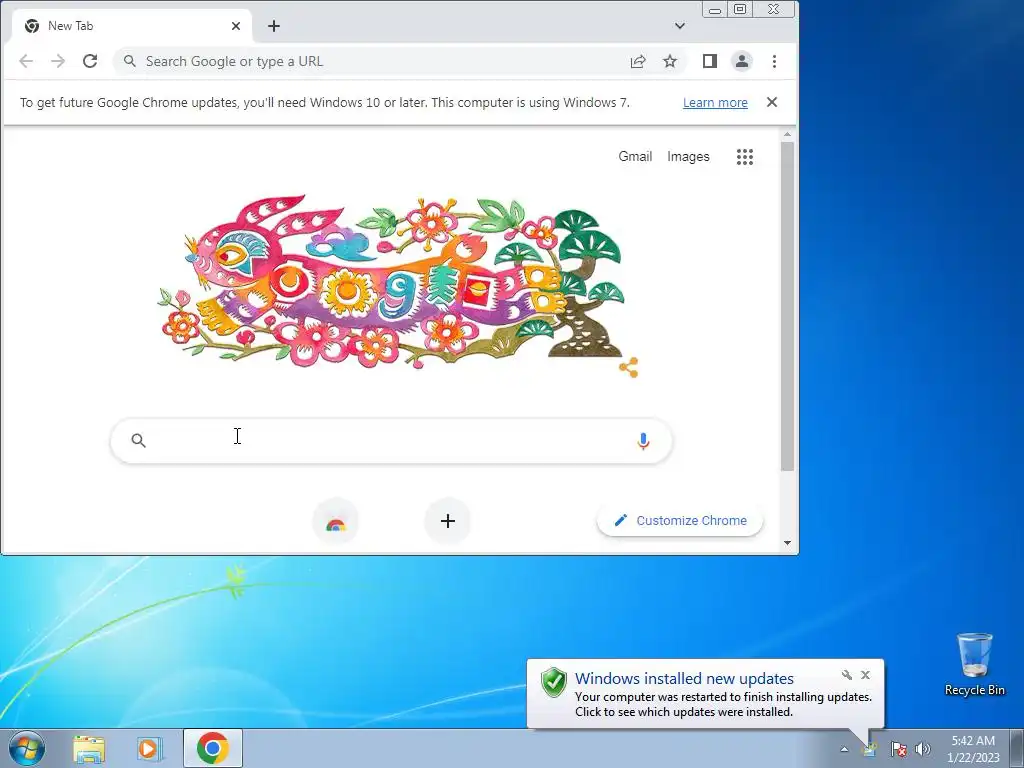The width and height of the screenshot is (1024, 768).
Task: Open the Gmail link
Action: 635,157
